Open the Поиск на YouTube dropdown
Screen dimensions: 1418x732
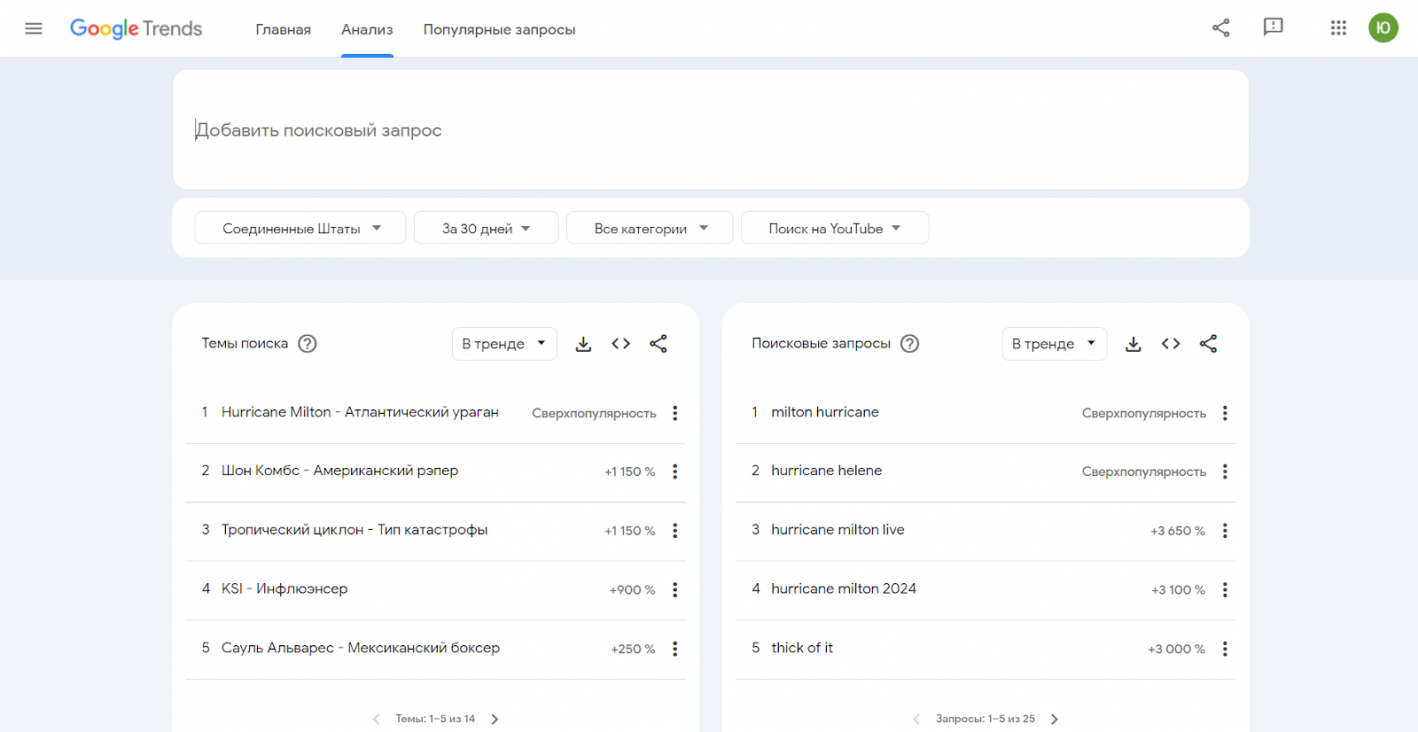point(835,228)
